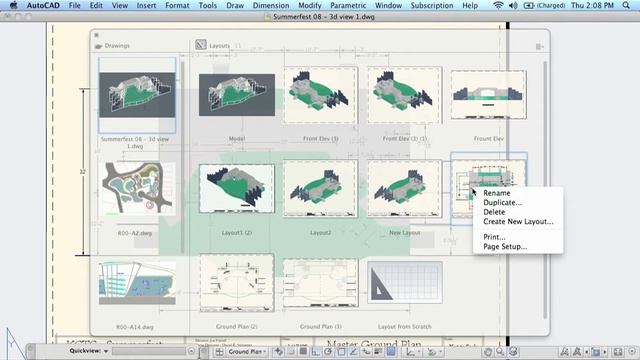Toggle highlighted blue square status button
This screenshot has height=360, width=640.
(391, 351)
